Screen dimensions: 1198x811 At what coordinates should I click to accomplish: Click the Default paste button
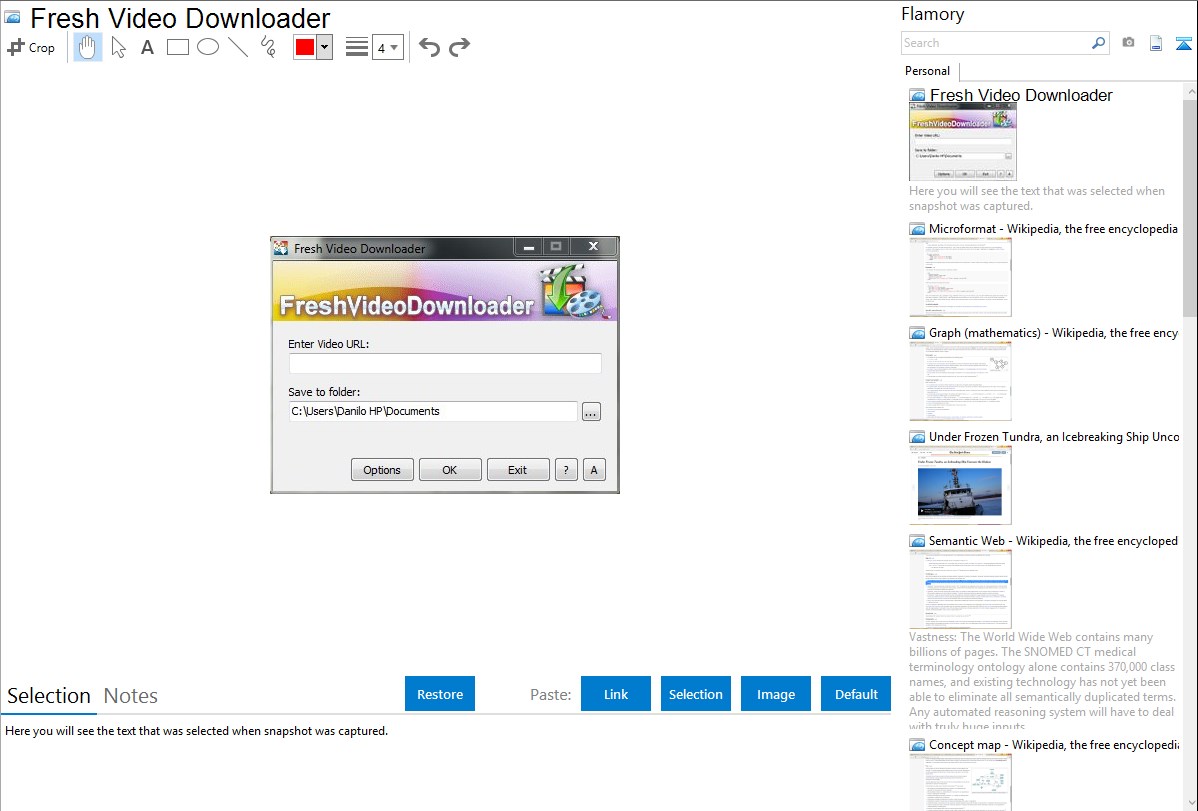click(x=856, y=694)
